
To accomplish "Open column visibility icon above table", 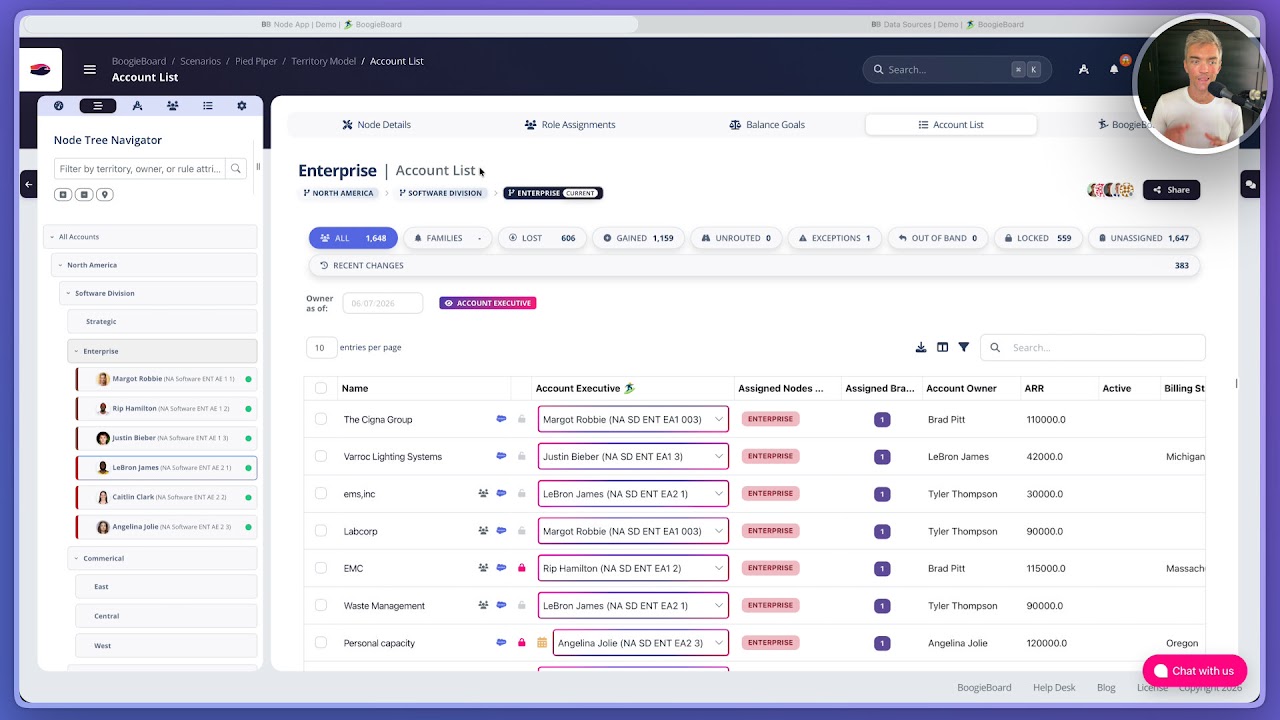I will [942, 347].
